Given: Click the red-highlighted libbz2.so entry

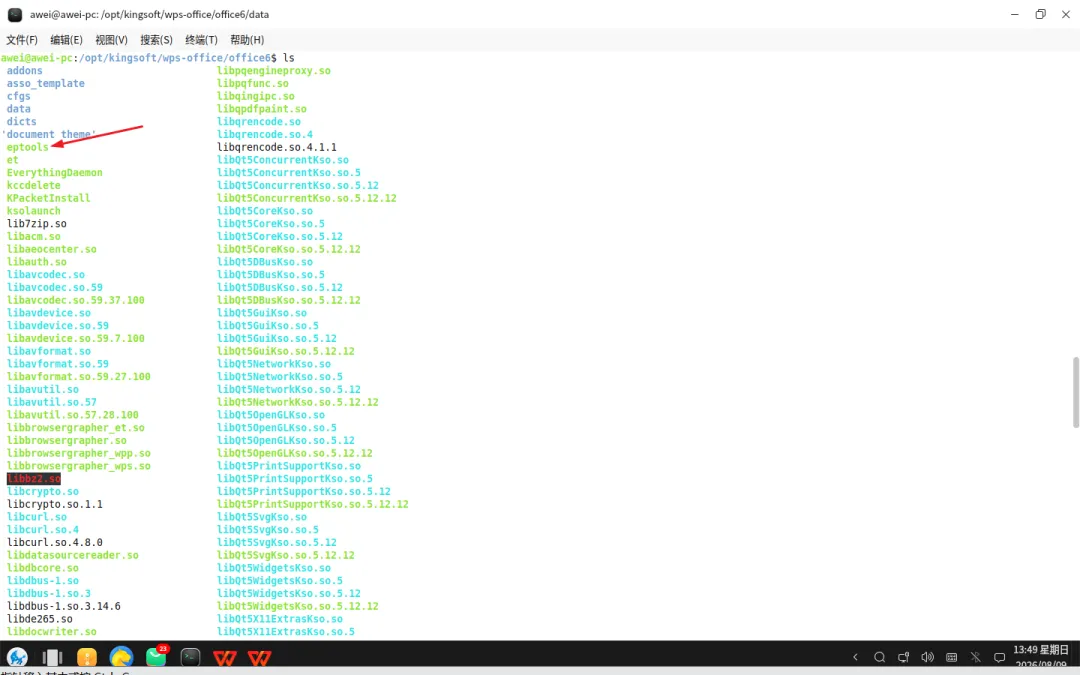Looking at the screenshot, I should click(34, 479).
